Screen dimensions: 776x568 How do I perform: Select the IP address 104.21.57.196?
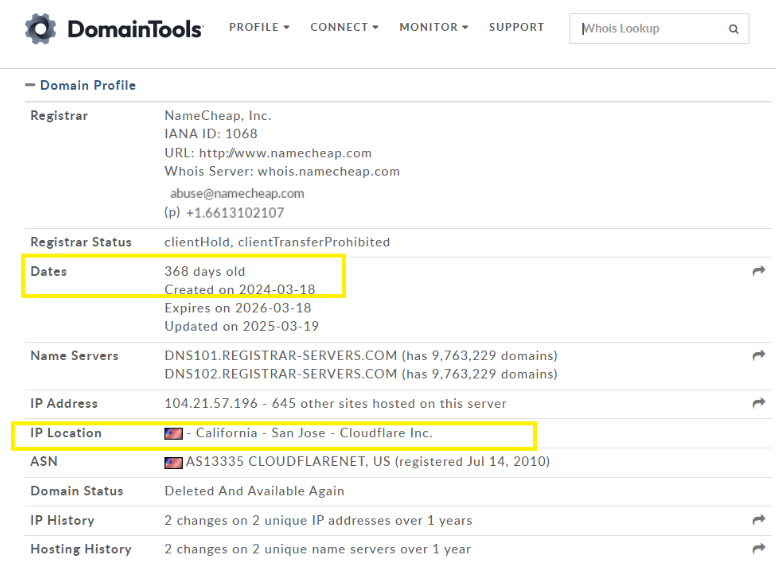211,403
